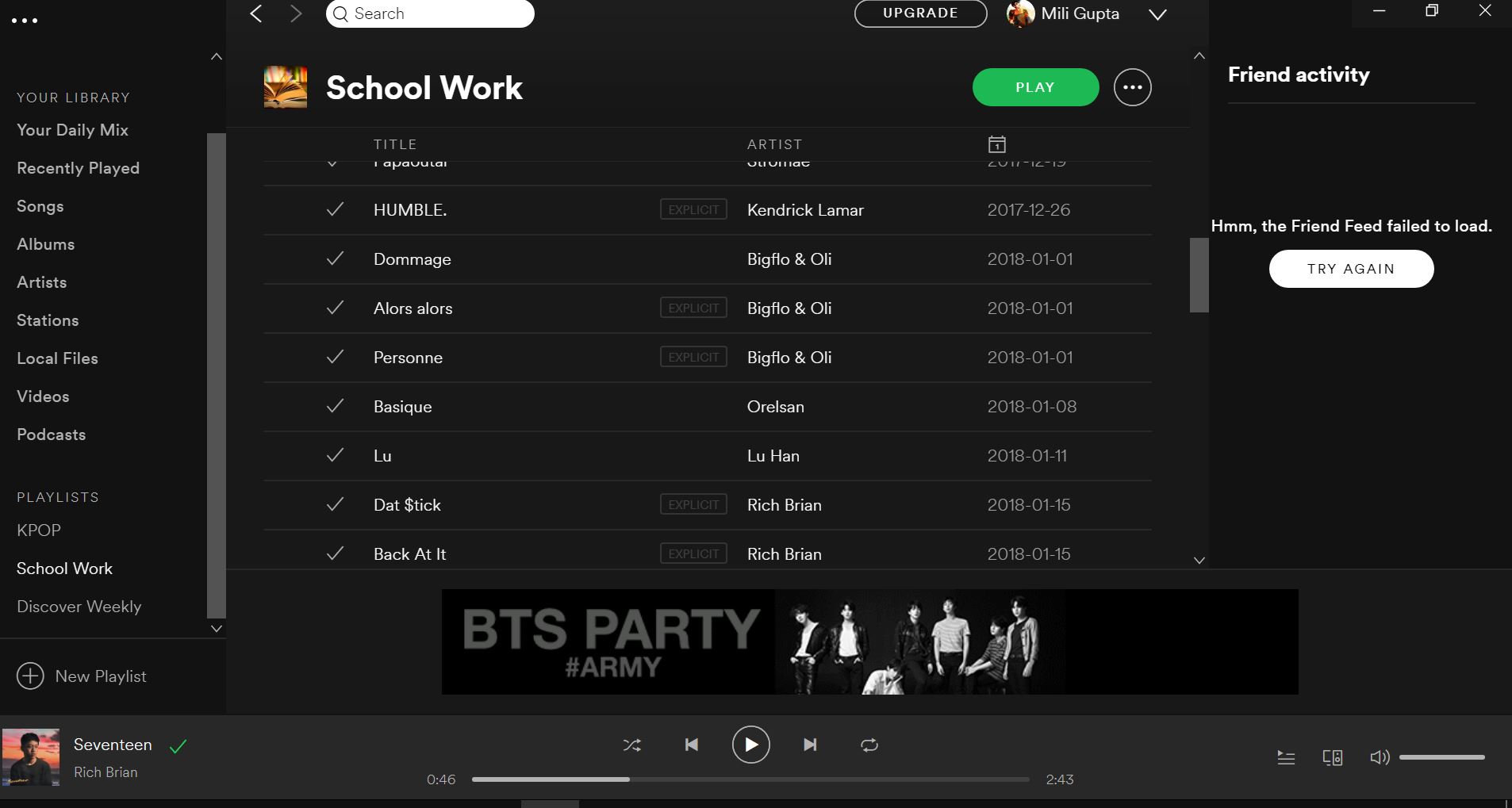Open Seventeen album art thumbnail

coord(31,757)
